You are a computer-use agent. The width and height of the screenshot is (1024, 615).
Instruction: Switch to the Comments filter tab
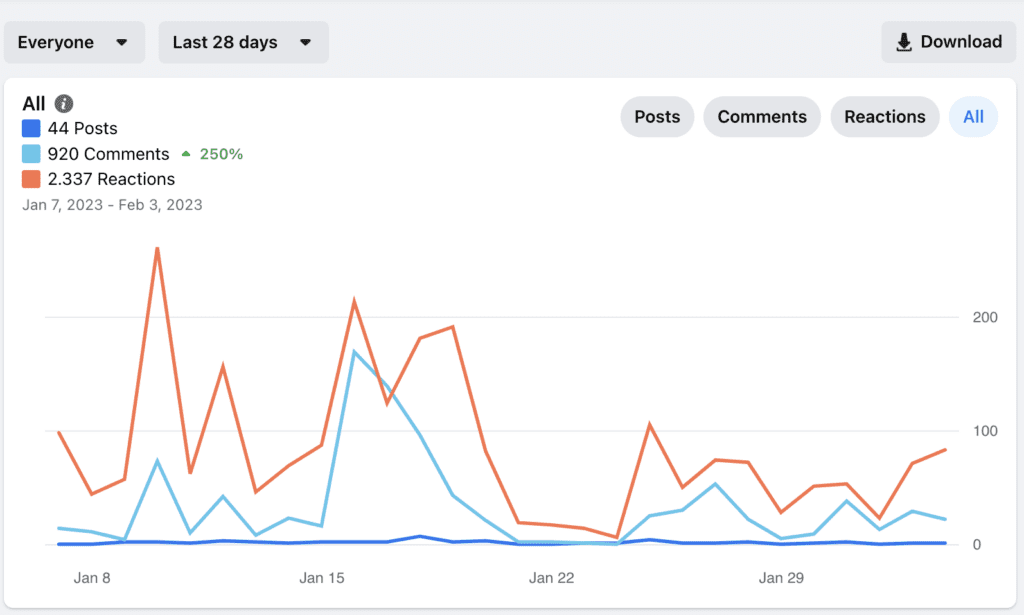click(762, 117)
